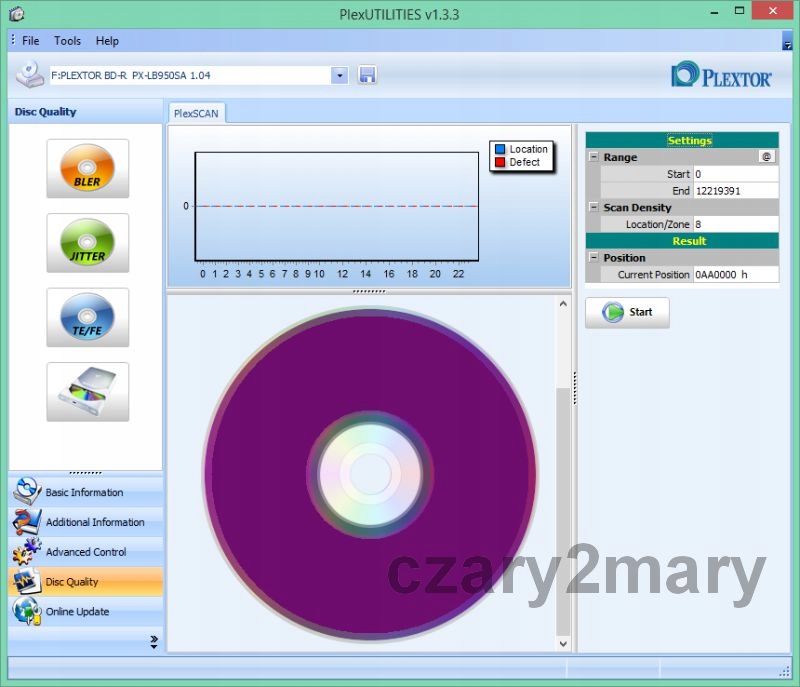This screenshot has height=687, width=800.
Task: Open the JITTER test tool
Action: [88, 243]
